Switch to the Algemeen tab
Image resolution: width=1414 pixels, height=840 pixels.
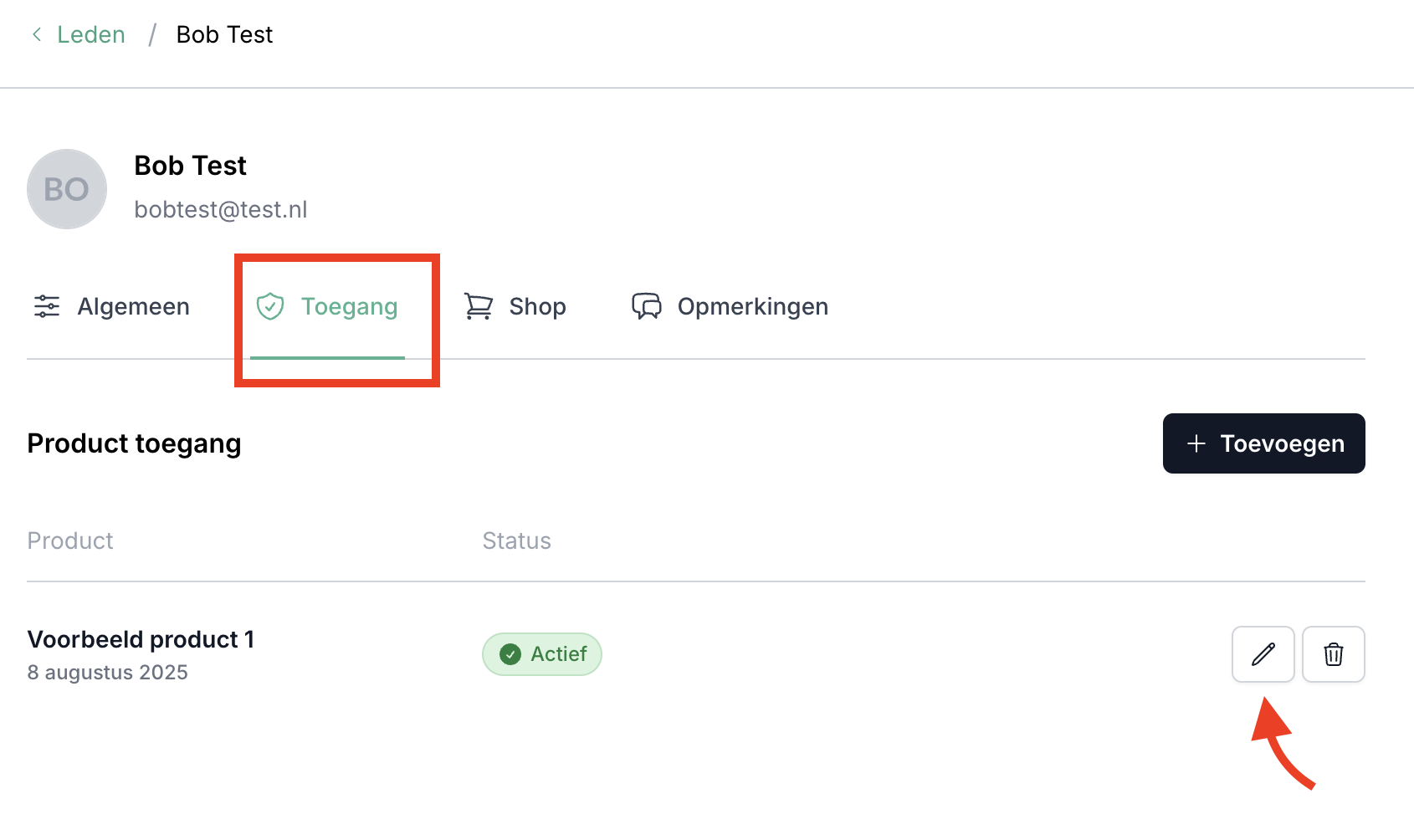tap(133, 306)
